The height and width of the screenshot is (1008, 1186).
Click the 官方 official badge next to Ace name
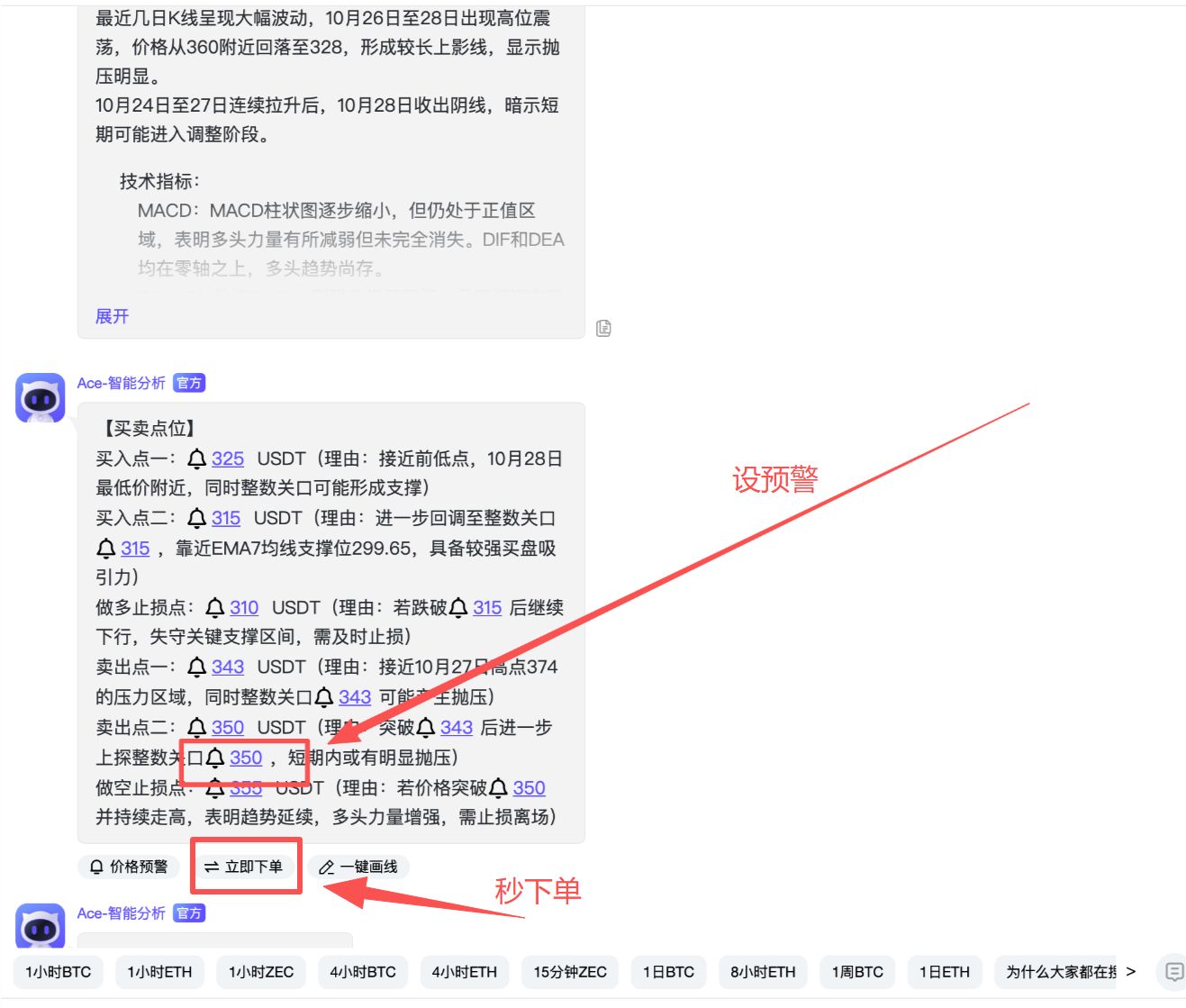[188, 382]
